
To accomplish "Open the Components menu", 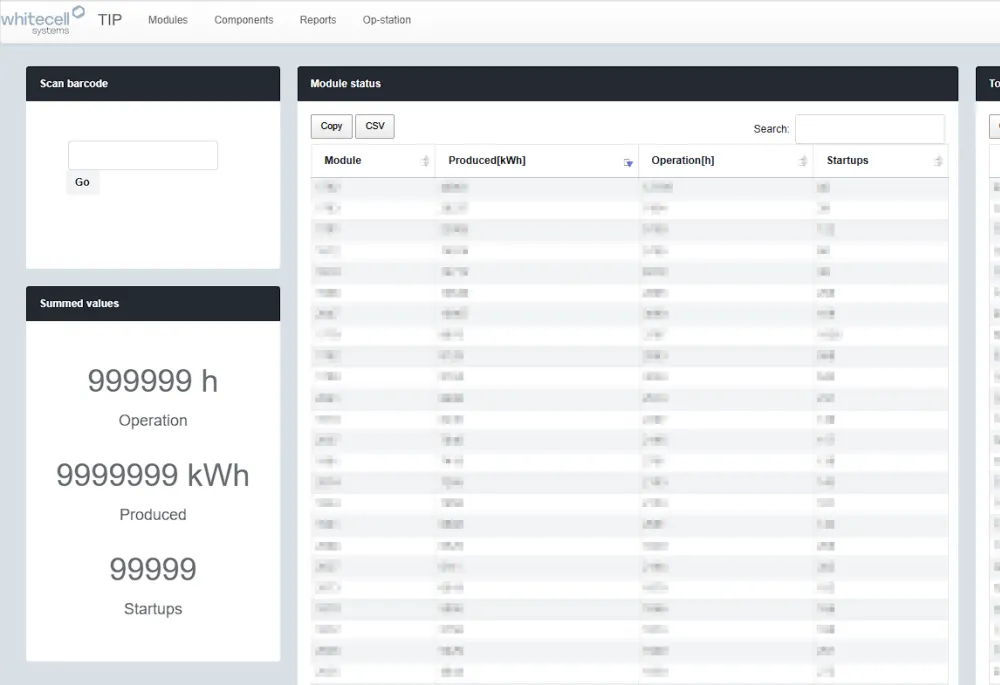I will coord(243,20).
